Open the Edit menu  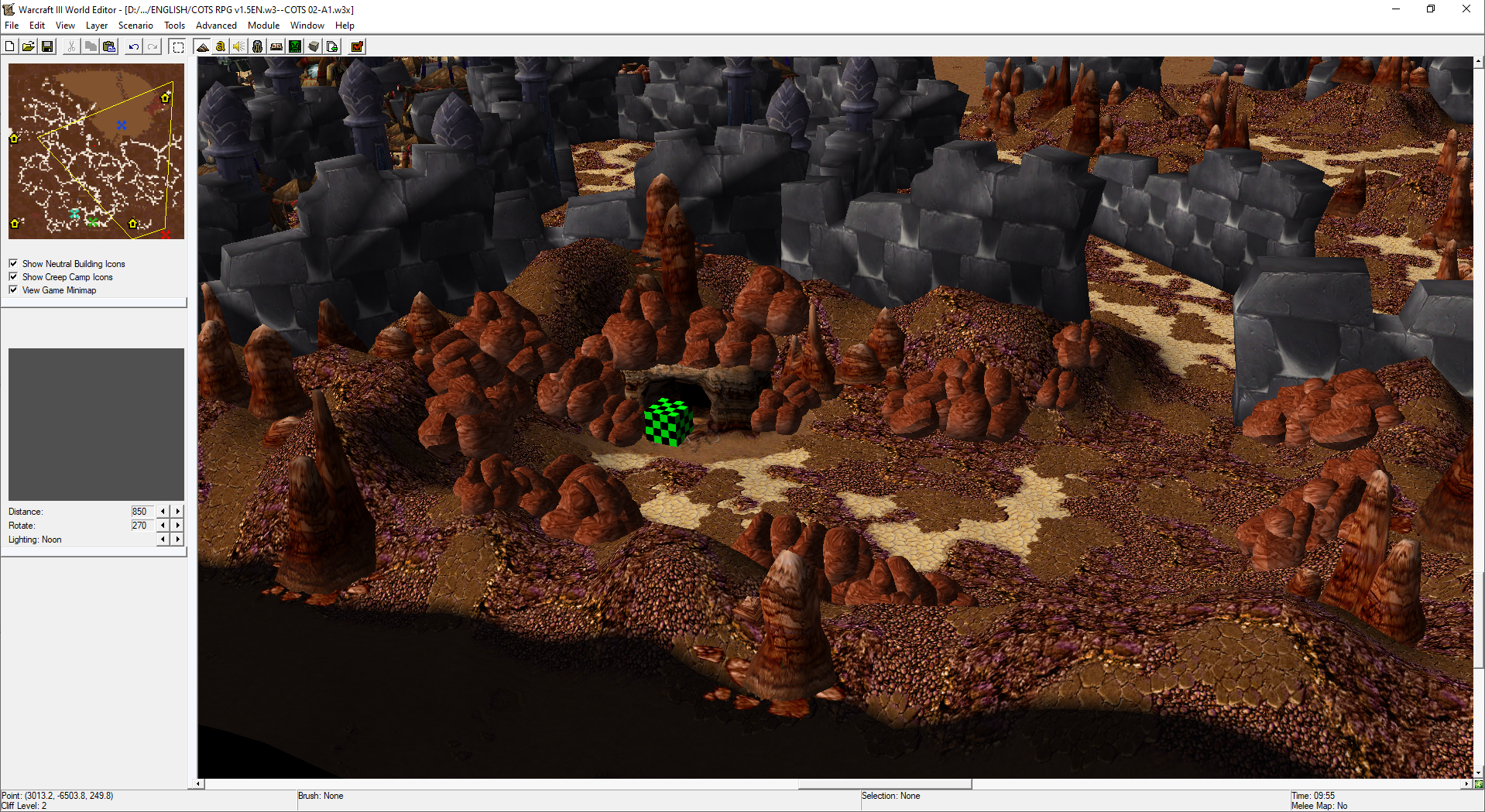[37, 26]
